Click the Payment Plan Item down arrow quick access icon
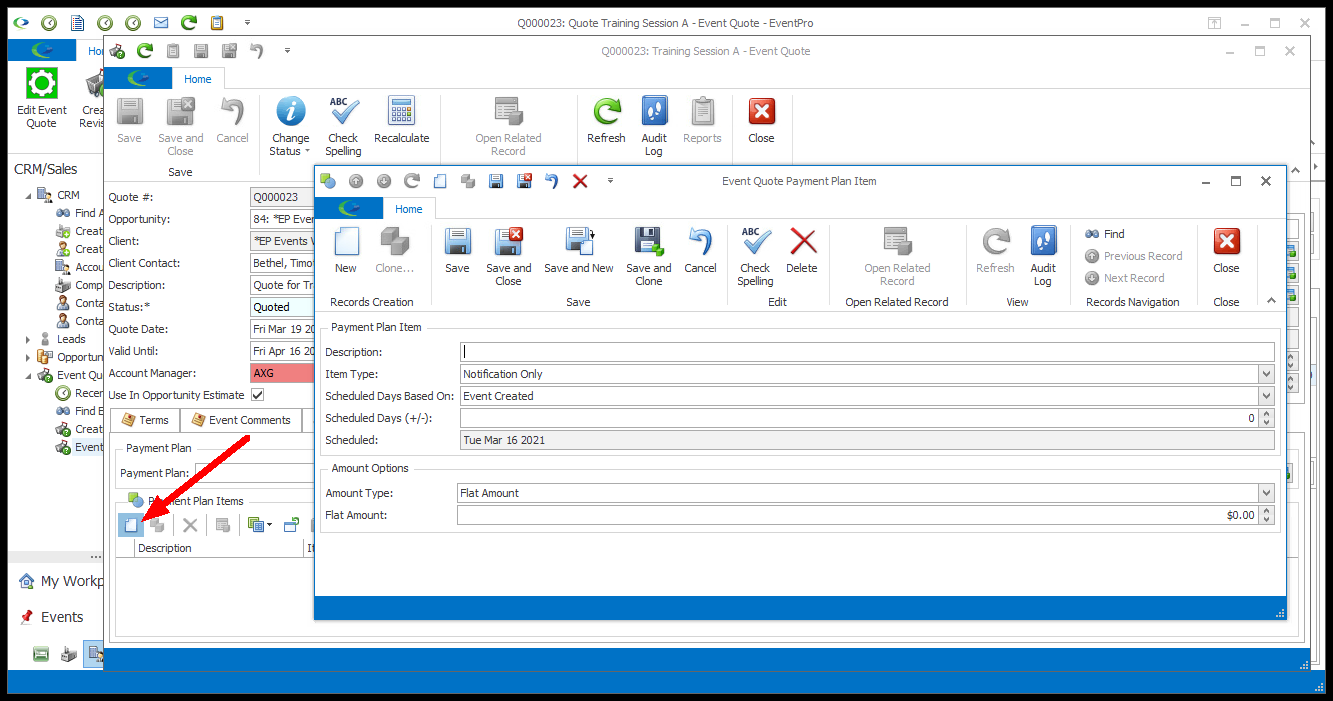 point(384,181)
